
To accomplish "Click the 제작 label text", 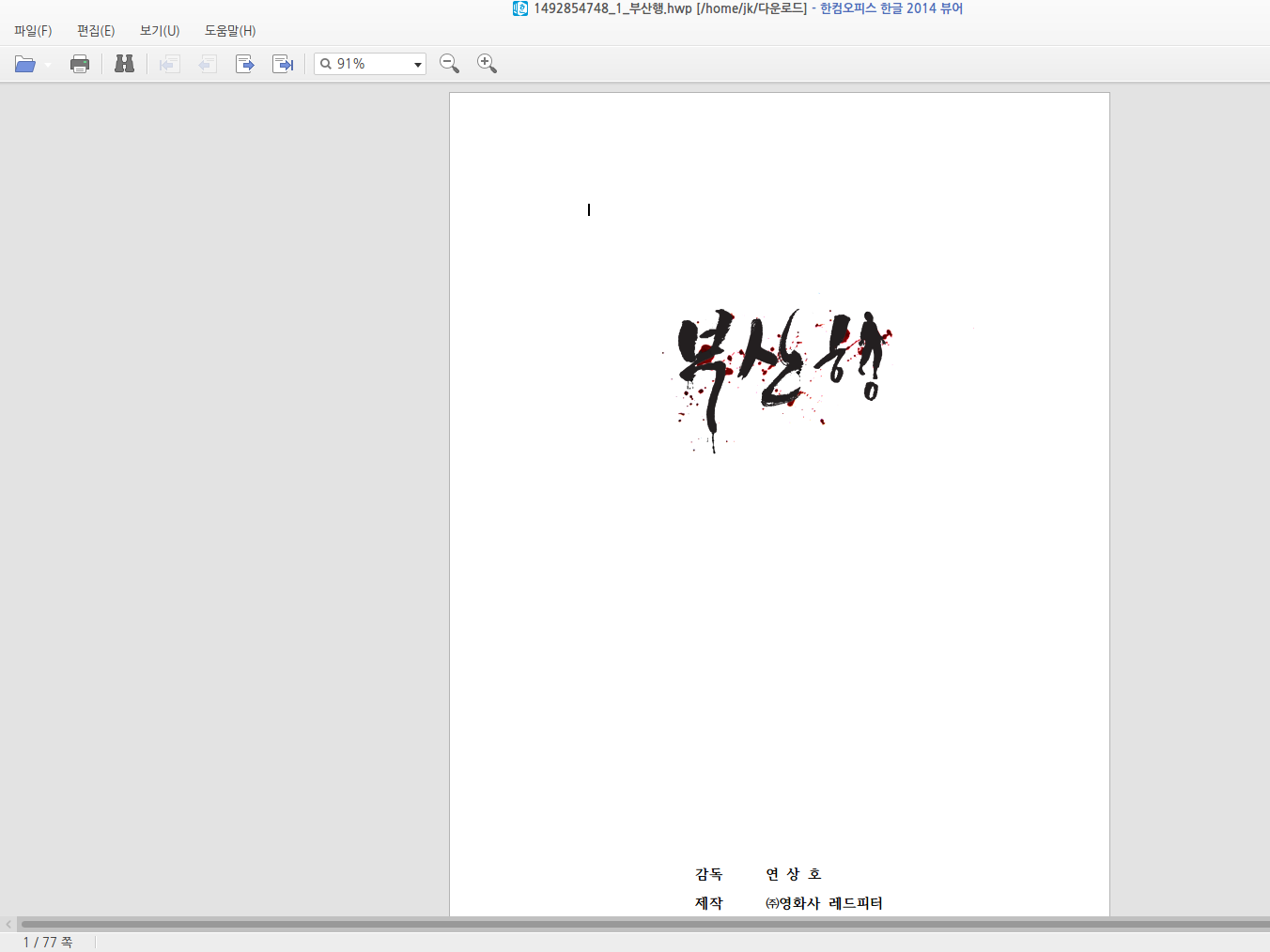I will (709, 903).
